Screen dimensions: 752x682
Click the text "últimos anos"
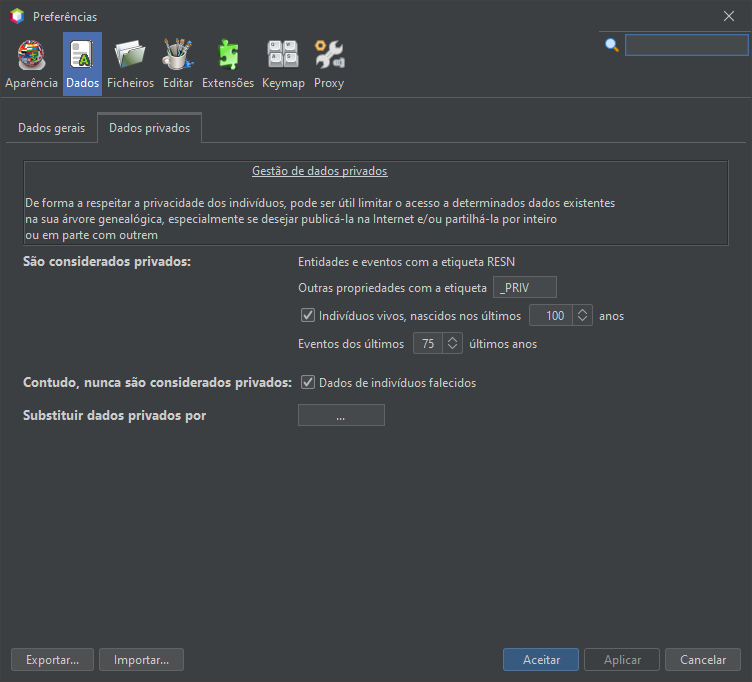503,344
